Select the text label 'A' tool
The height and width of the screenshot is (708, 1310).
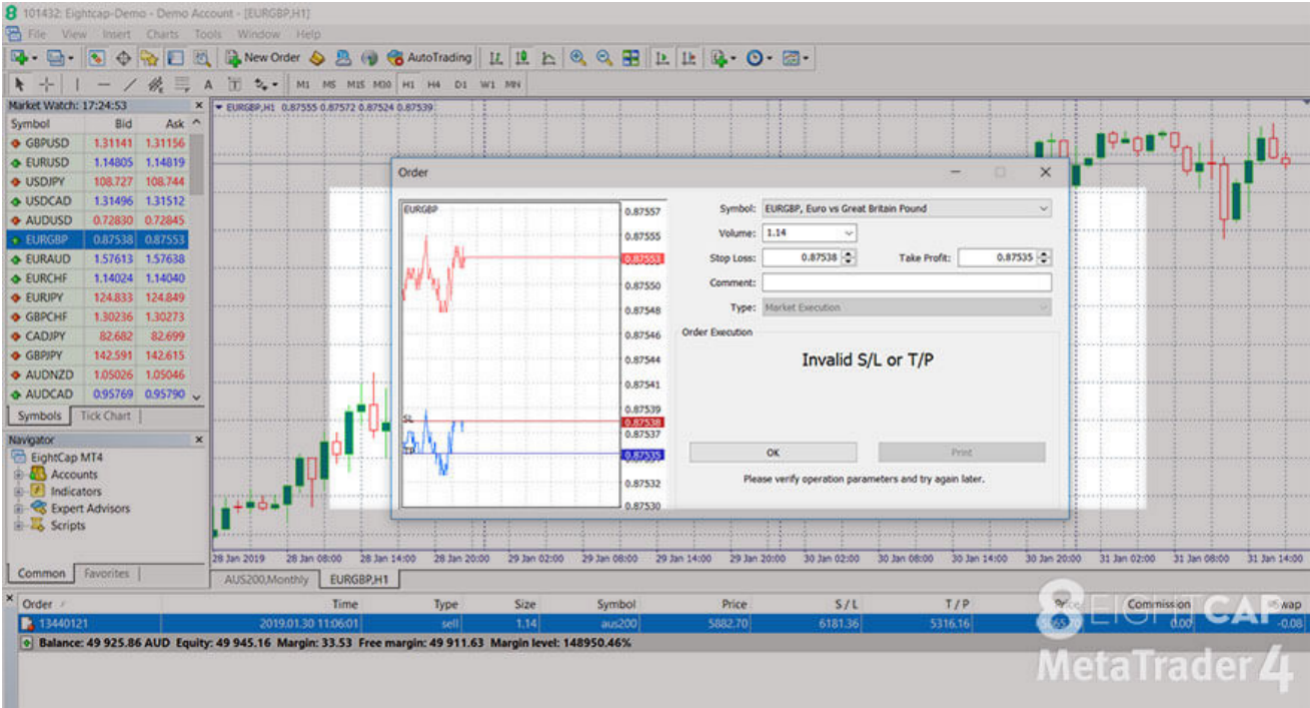(x=208, y=85)
